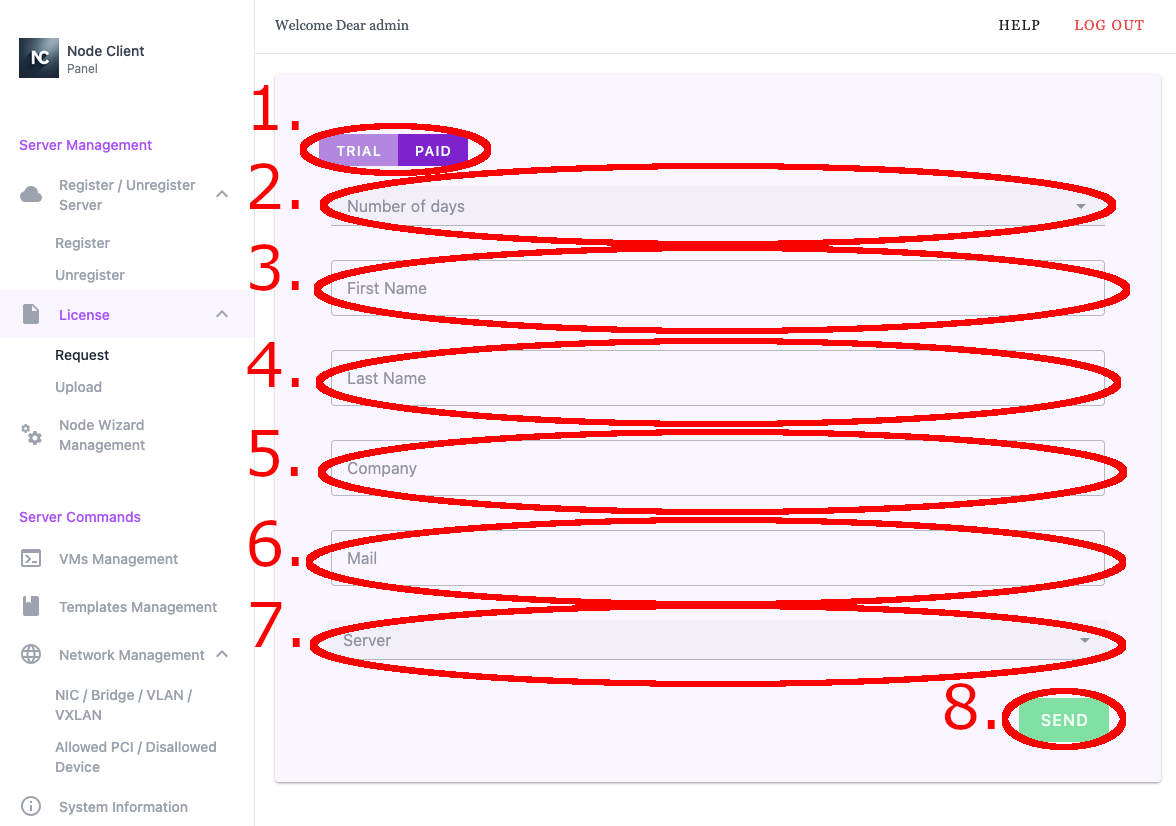Open the Upload license menu item
Image resolution: width=1176 pixels, height=826 pixels.
(x=78, y=387)
